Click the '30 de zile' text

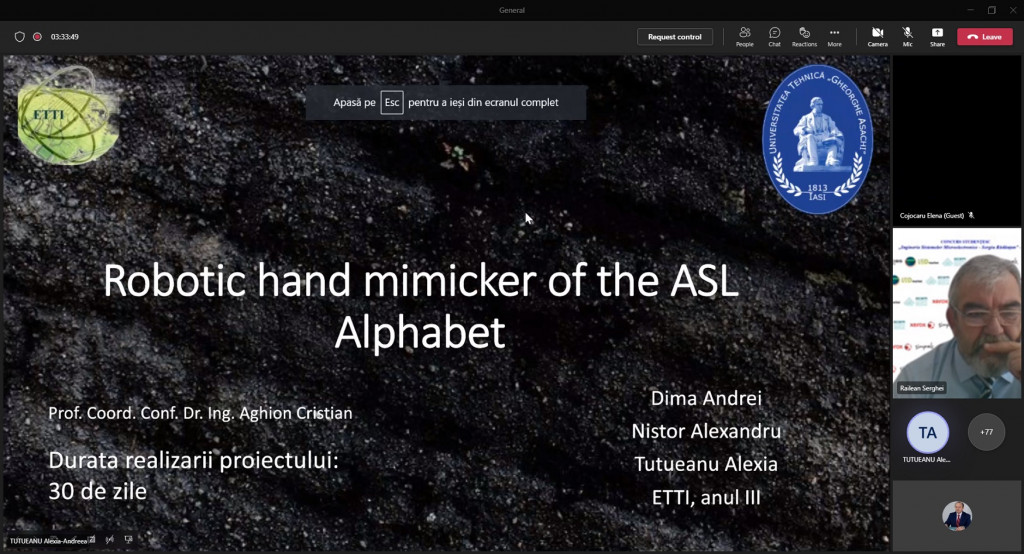[97, 491]
